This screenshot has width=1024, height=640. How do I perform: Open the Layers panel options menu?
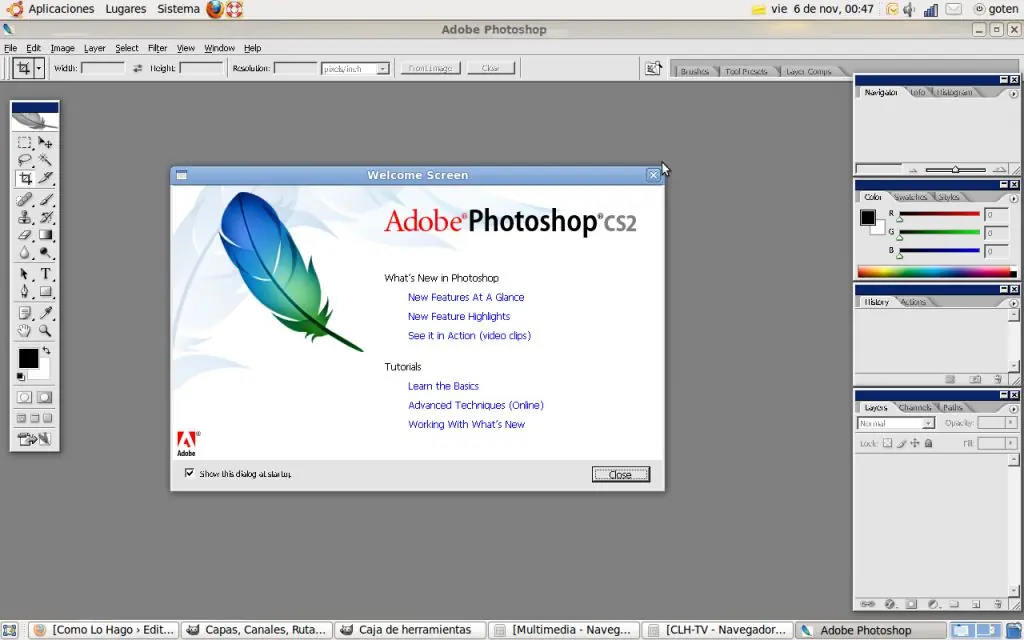[x=1013, y=409]
